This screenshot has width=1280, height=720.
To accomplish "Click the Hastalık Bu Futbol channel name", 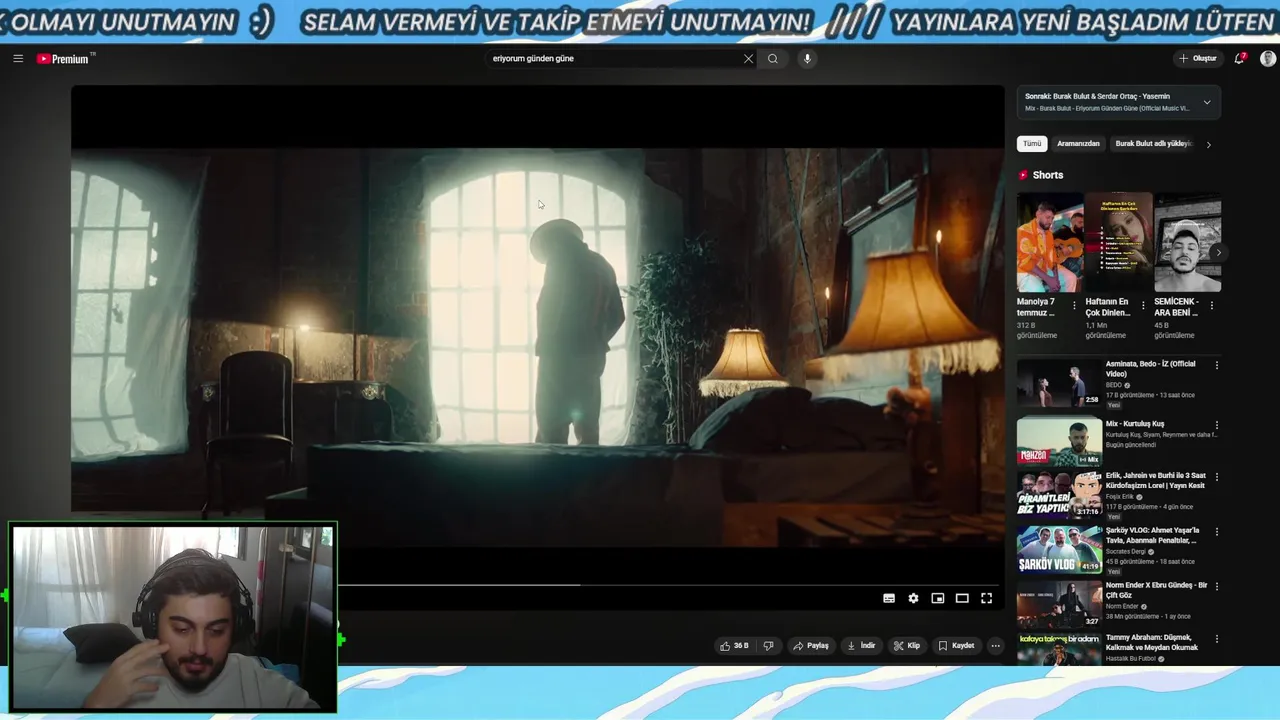I will pos(1131,659).
